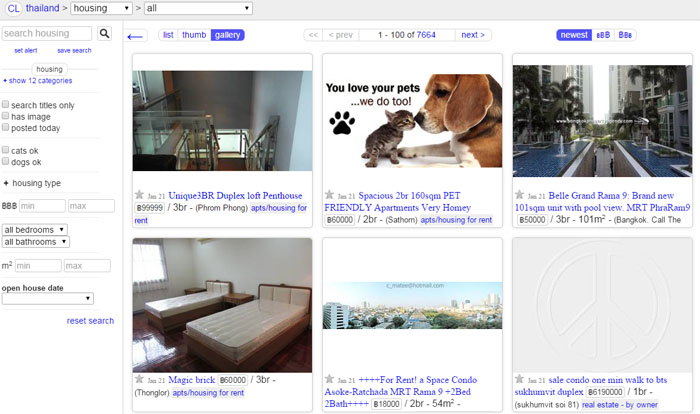Go to the next results page
The width and height of the screenshot is (700, 414).
[471, 35]
